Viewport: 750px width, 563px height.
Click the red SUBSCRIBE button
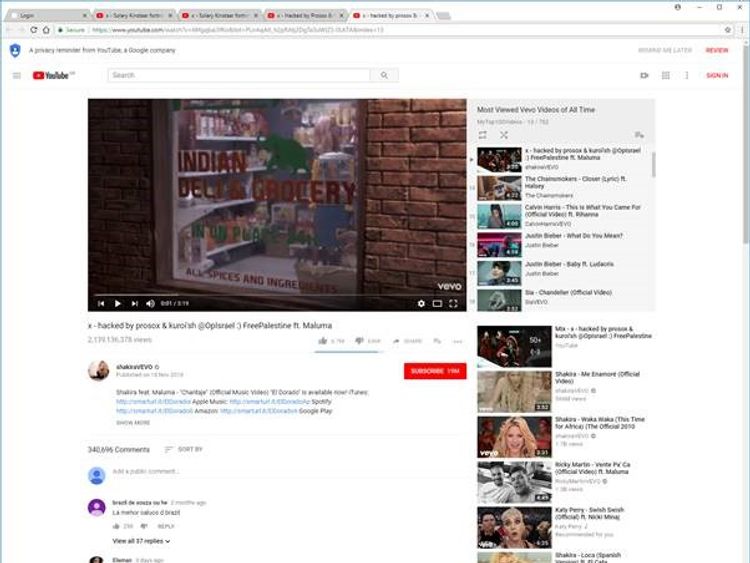coord(434,371)
